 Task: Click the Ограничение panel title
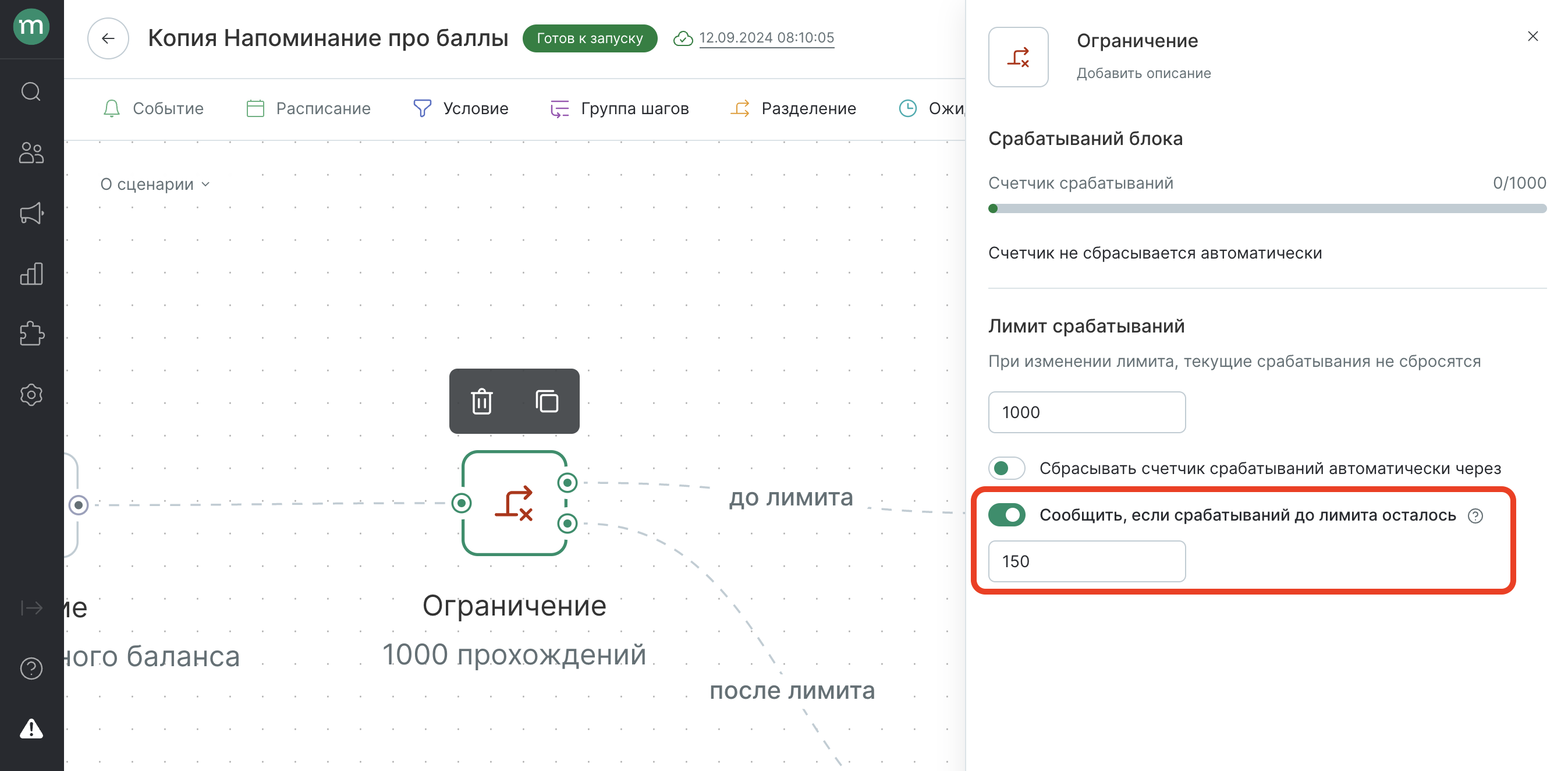pos(1137,41)
